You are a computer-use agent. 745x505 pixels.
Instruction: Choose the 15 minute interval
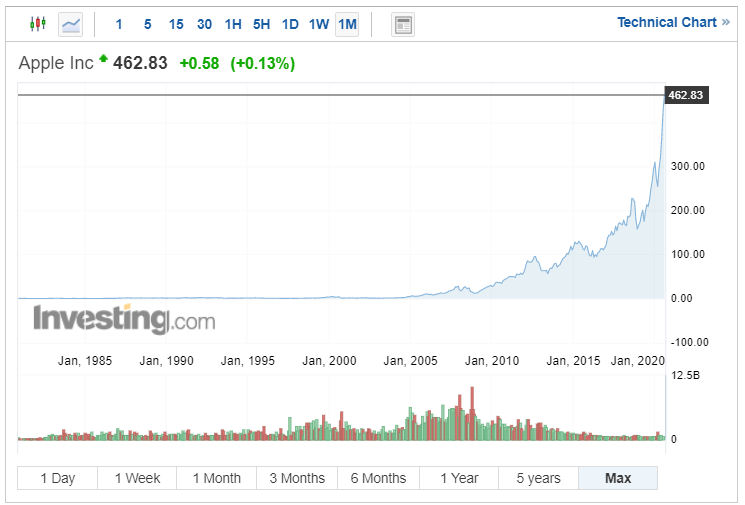pyautogui.click(x=176, y=24)
